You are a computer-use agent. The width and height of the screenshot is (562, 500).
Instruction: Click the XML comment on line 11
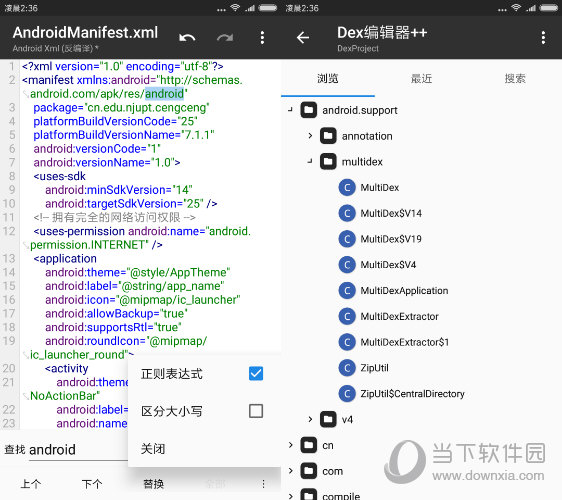coord(115,217)
